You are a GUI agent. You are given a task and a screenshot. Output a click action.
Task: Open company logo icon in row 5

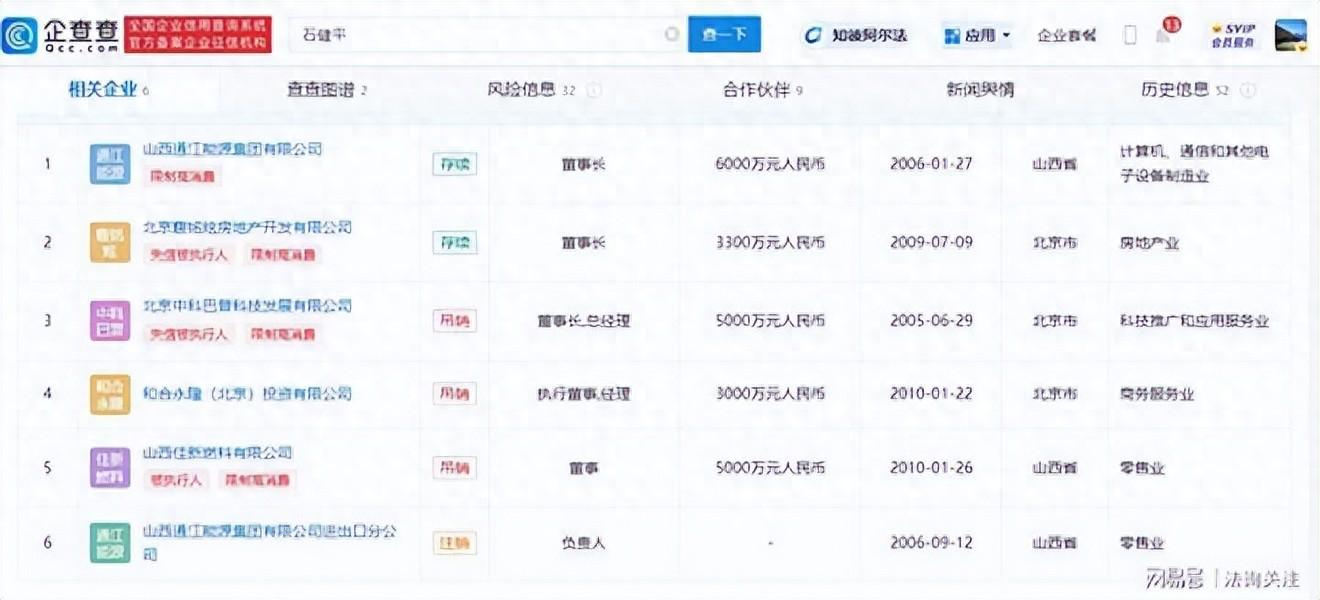click(x=110, y=468)
